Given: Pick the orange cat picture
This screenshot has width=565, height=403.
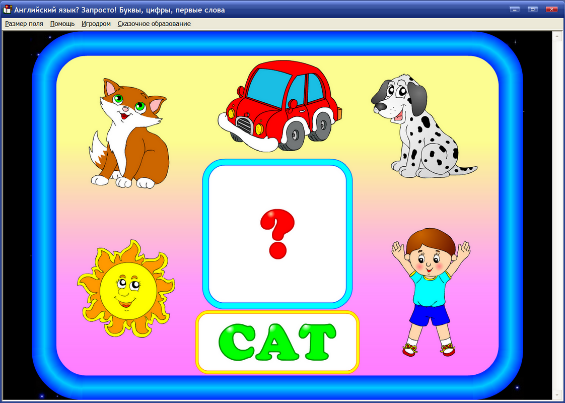Looking at the screenshot, I should [x=129, y=133].
